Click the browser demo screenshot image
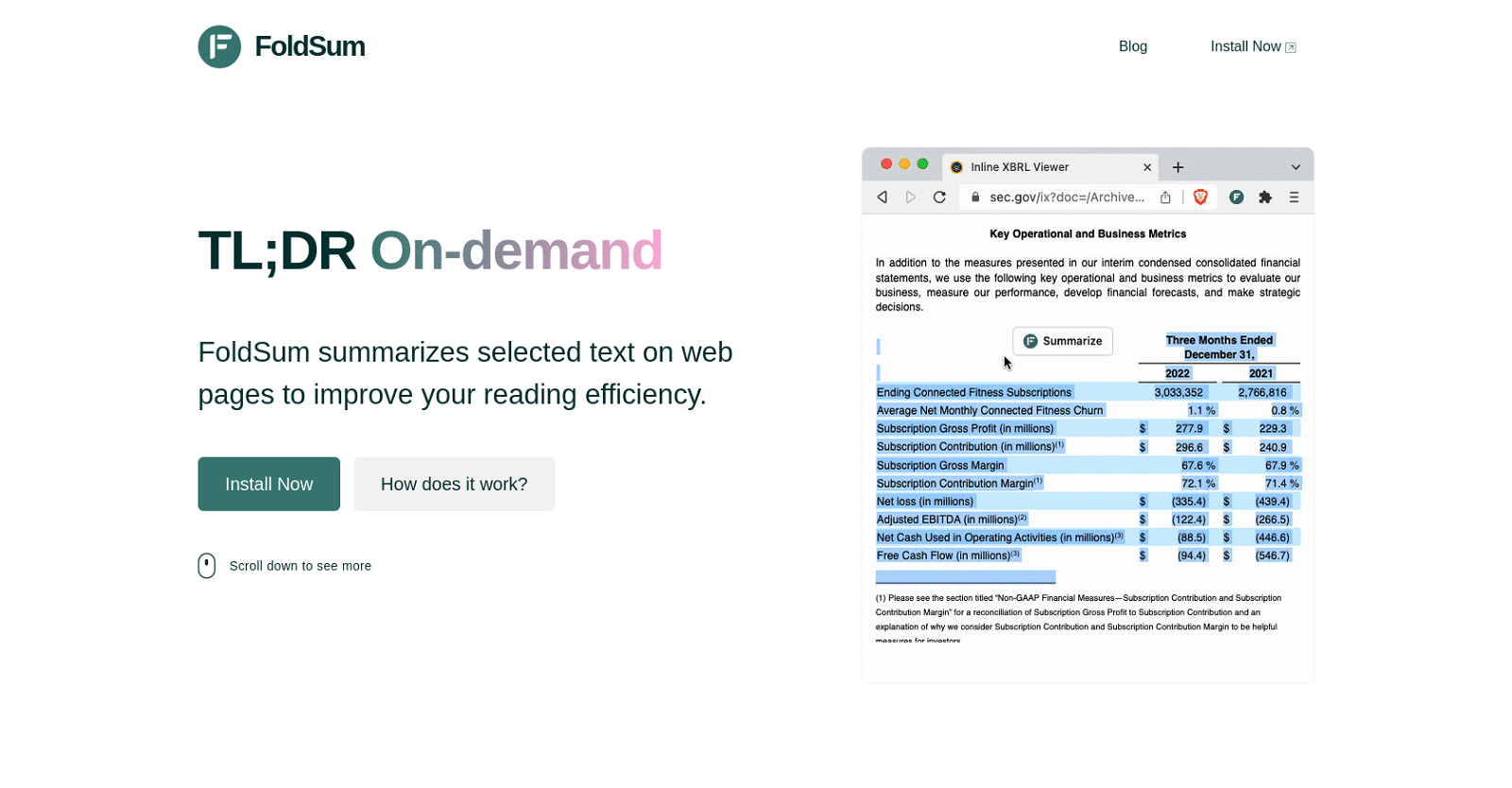The image size is (1512, 788). pyautogui.click(x=1088, y=415)
